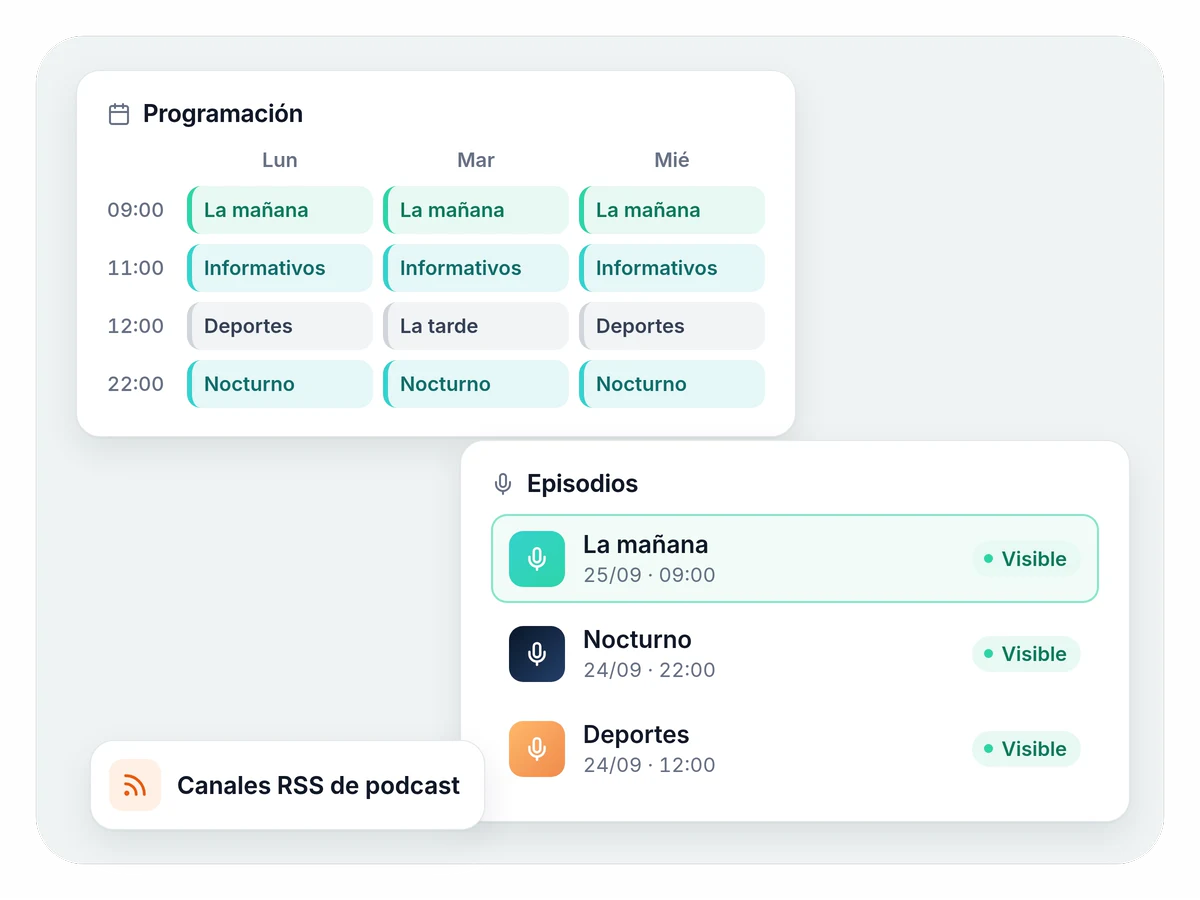This screenshot has height=900, width=1200.
Task: Open La tarde slot on Mar
Action: tap(476, 326)
